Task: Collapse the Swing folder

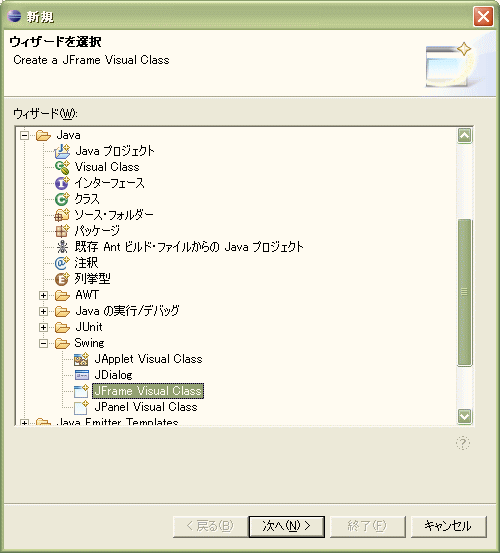Action: pyautogui.click(x=43, y=343)
